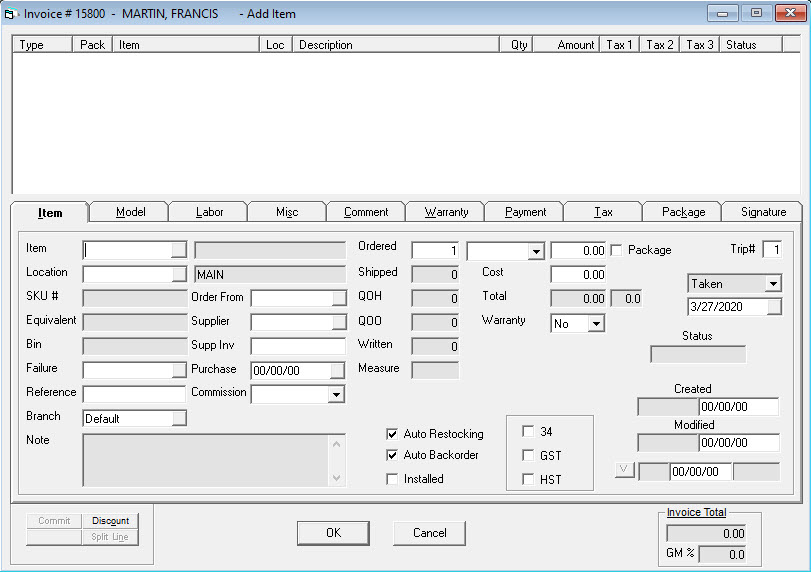Open the Purchase date picker button

pyautogui.click(x=337, y=370)
